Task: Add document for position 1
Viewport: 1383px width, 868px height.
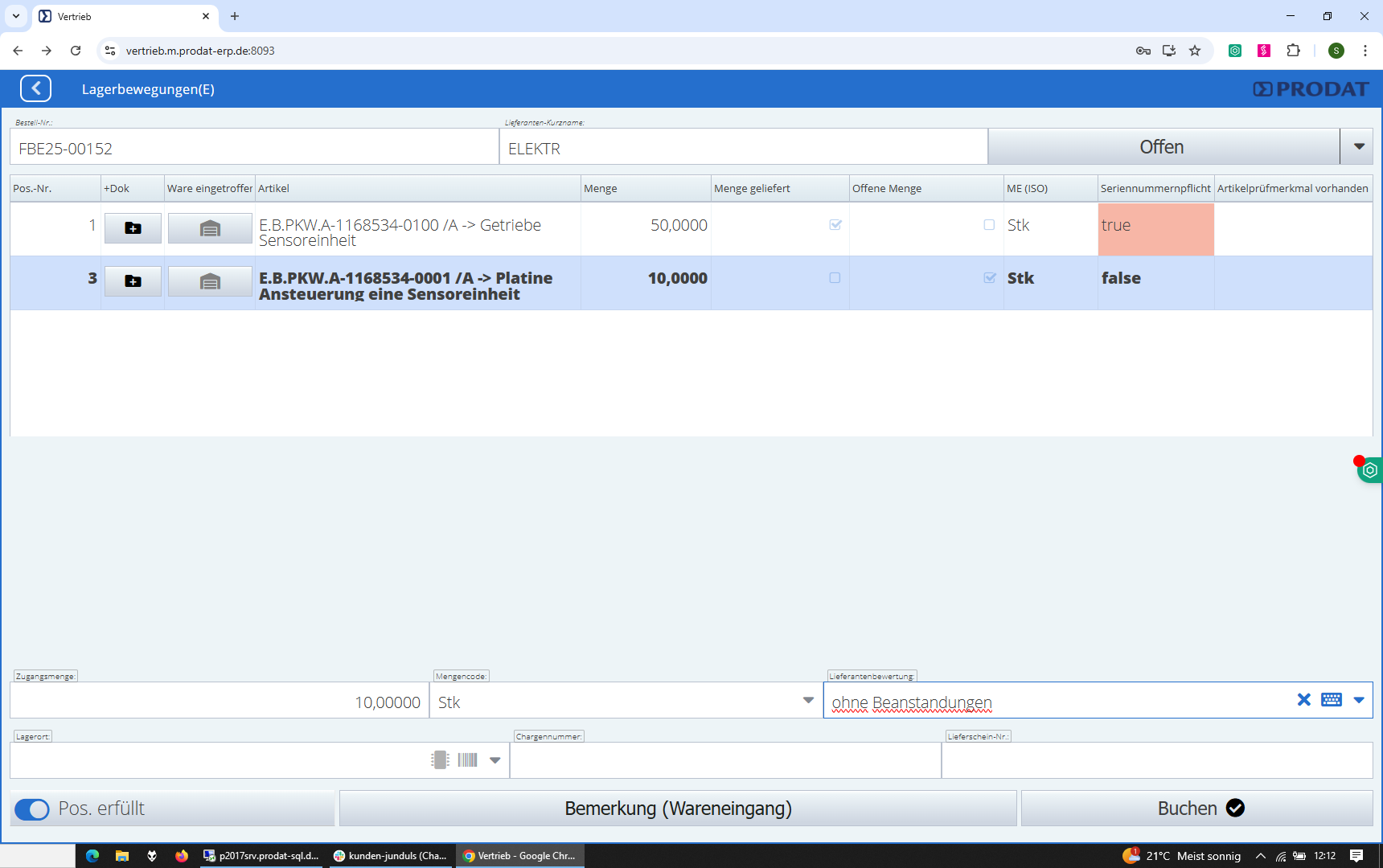Action: tap(133, 228)
